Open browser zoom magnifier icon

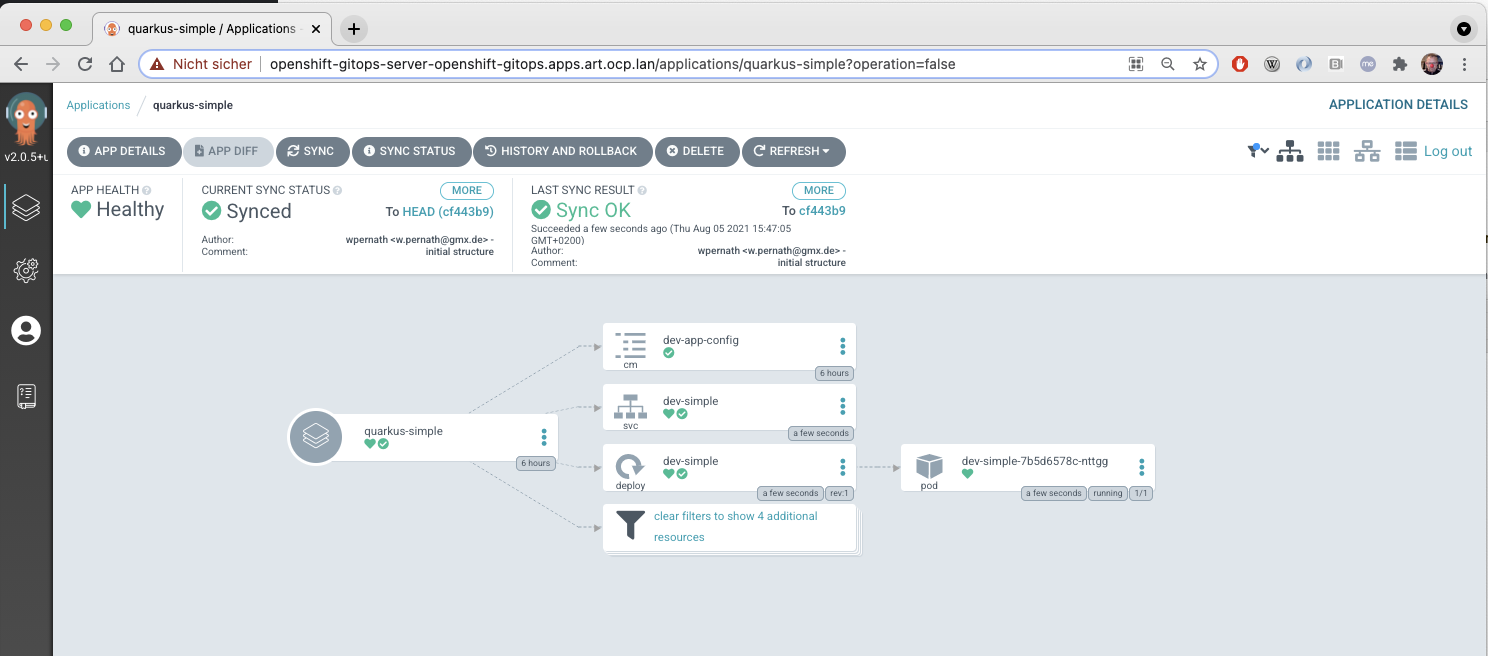point(1167,64)
